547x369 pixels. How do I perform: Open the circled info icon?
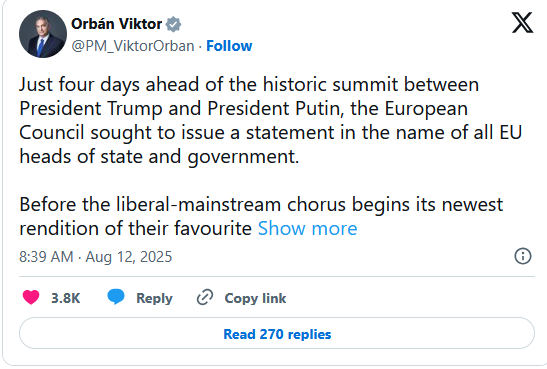523,256
